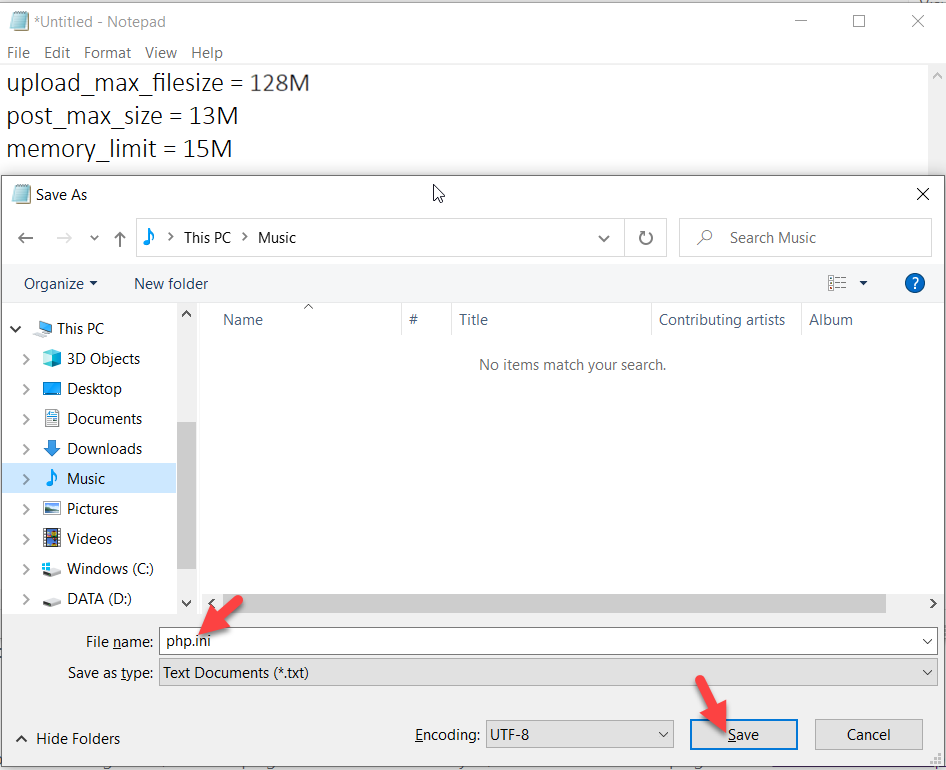Refresh the Music folder view
946x770 pixels.
(646, 238)
